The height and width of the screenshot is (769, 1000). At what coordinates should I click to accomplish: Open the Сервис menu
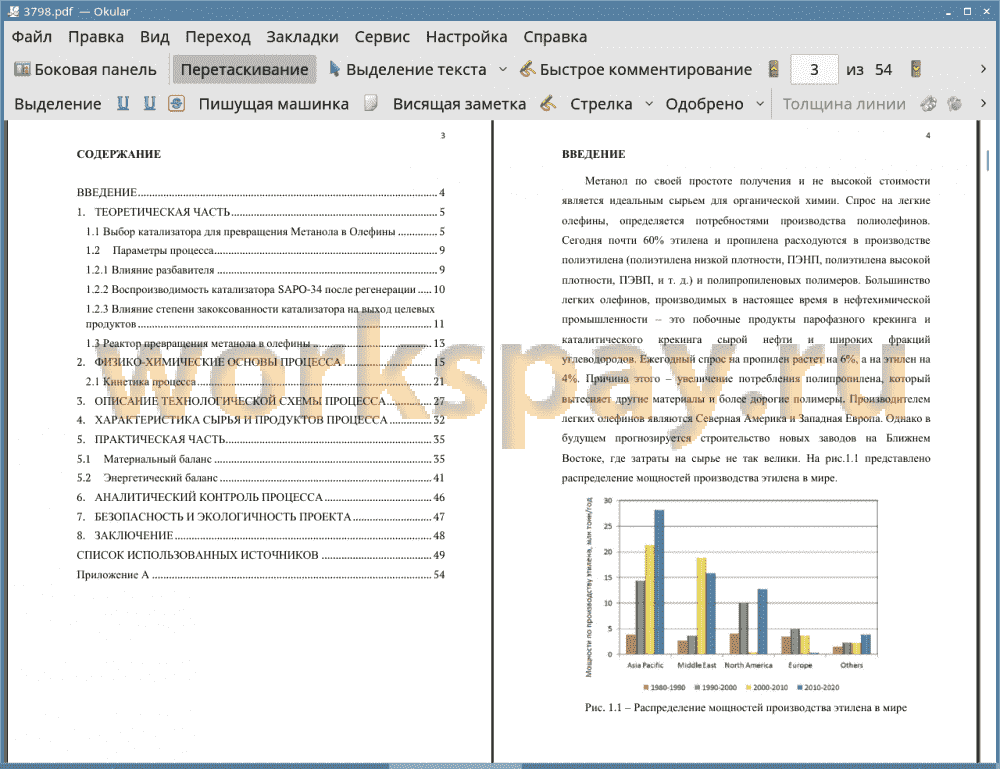click(x=382, y=37)
